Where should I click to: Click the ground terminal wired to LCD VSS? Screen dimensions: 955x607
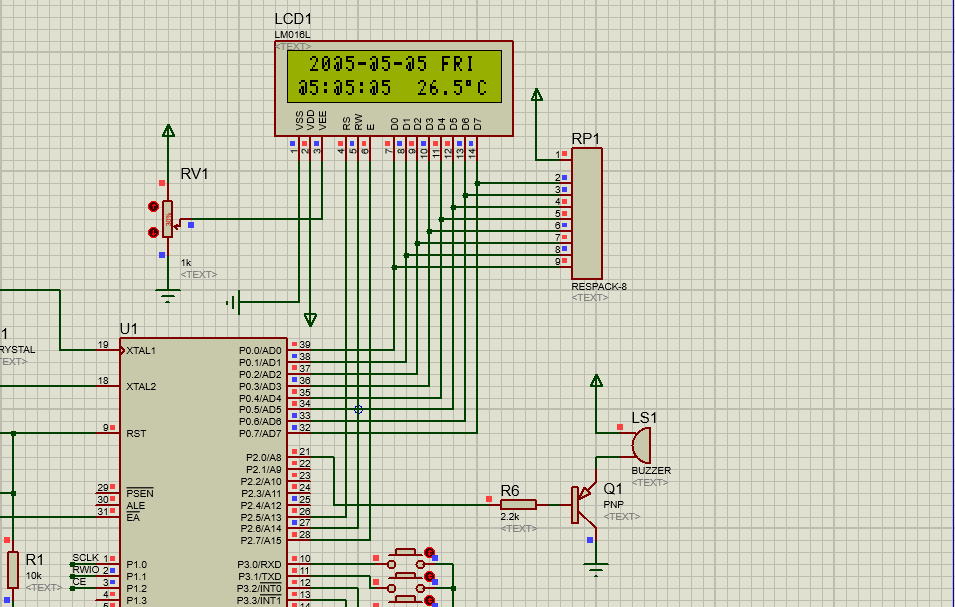[x=234, y=302]
